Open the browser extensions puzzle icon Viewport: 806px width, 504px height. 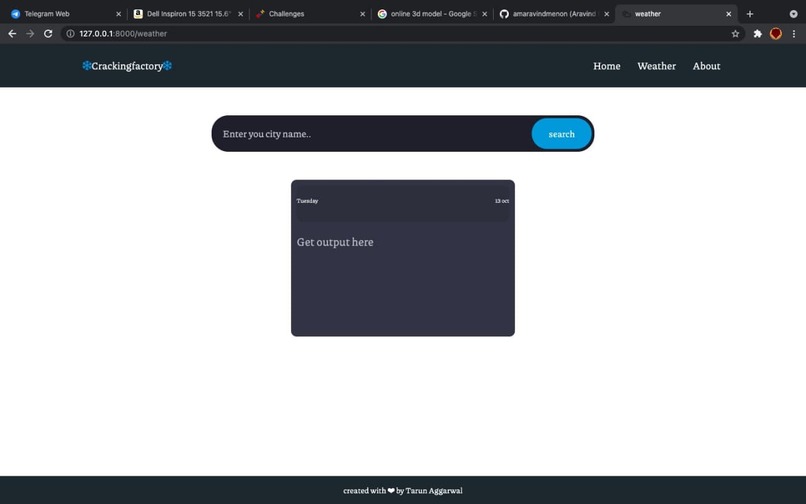[757, 33]
